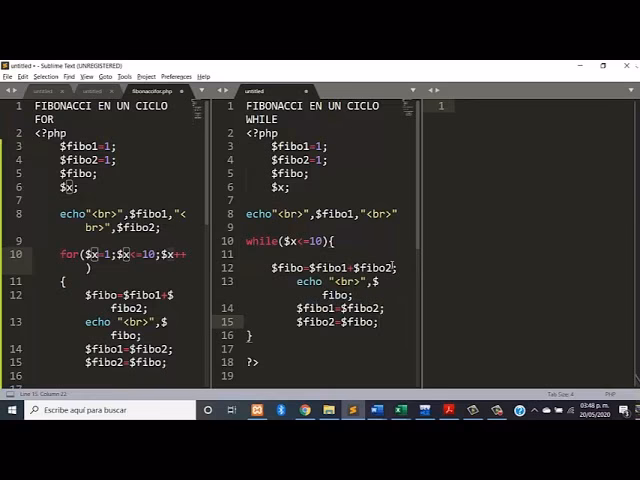
Task: Open Microsoft Word from the taskbar
Action: (377, 410)
